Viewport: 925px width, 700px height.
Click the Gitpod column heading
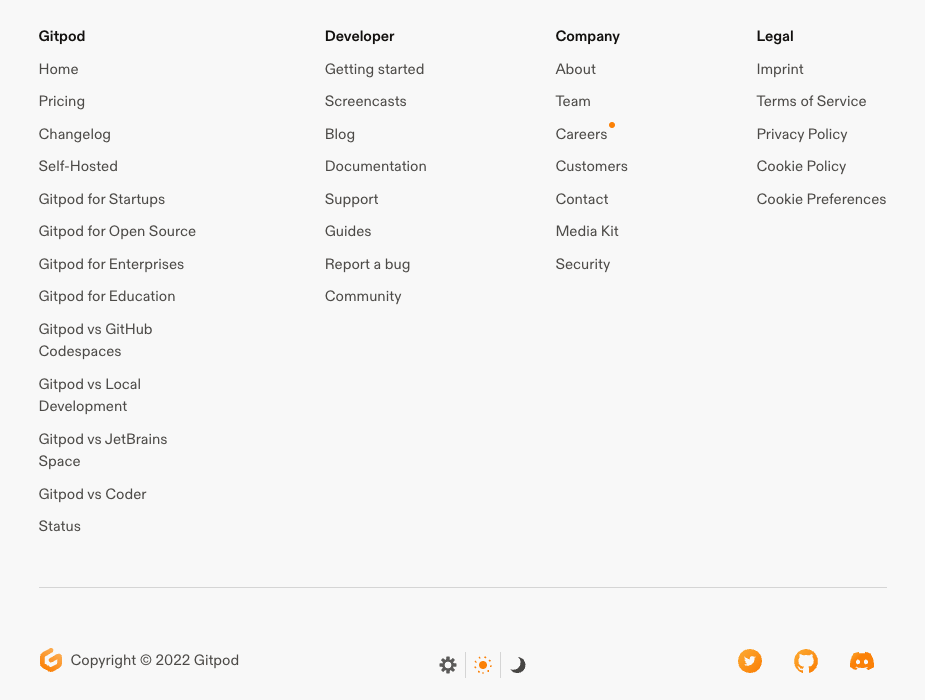pyautogui.click(x=62, y=36)
